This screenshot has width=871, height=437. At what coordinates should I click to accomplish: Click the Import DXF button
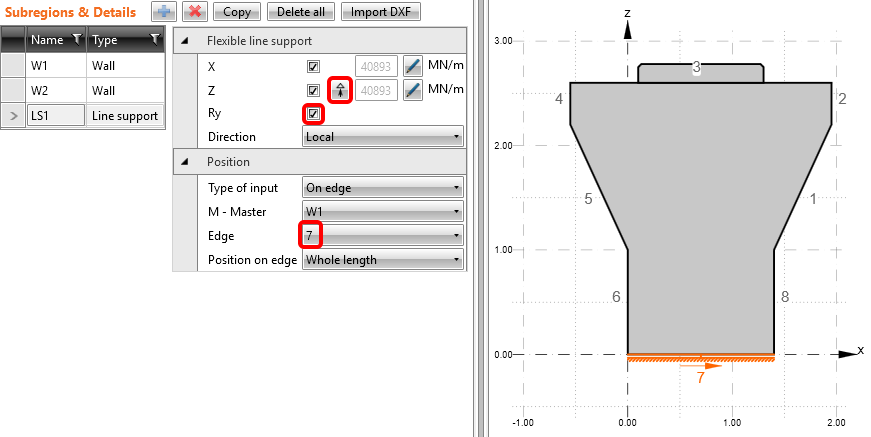(x=380, y=12)
